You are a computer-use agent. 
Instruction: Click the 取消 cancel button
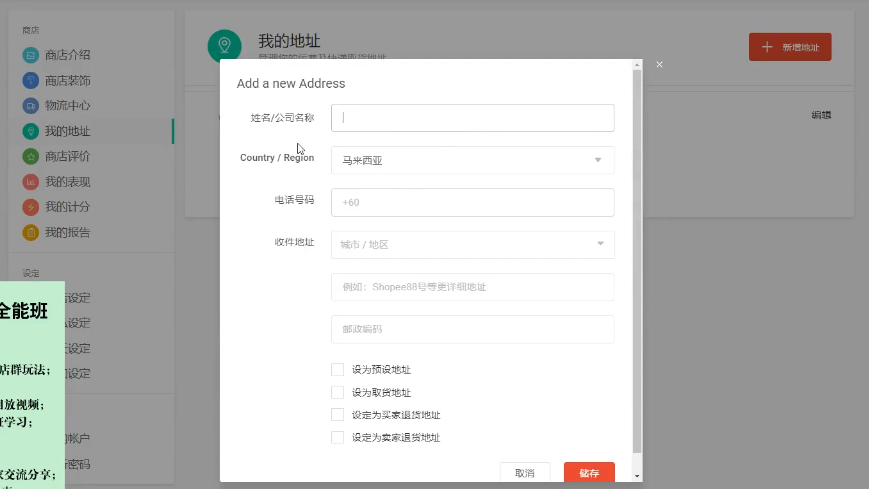point(525,473)
